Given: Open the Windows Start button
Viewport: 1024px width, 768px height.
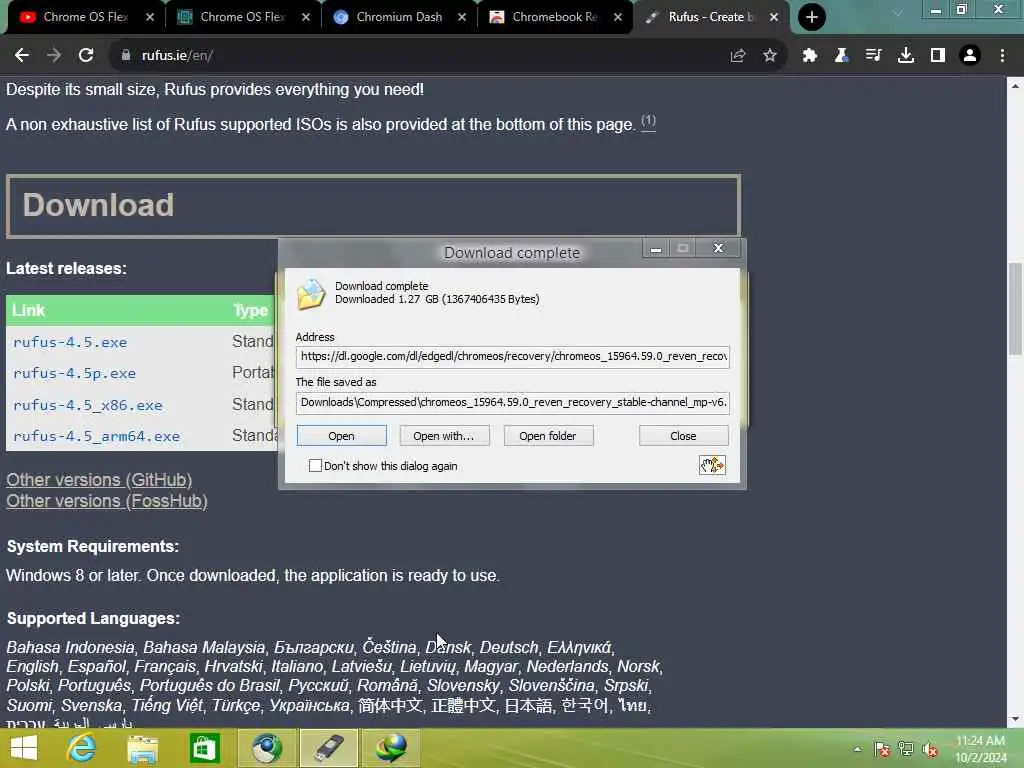Looking at the screenshot, I should 24,748.
